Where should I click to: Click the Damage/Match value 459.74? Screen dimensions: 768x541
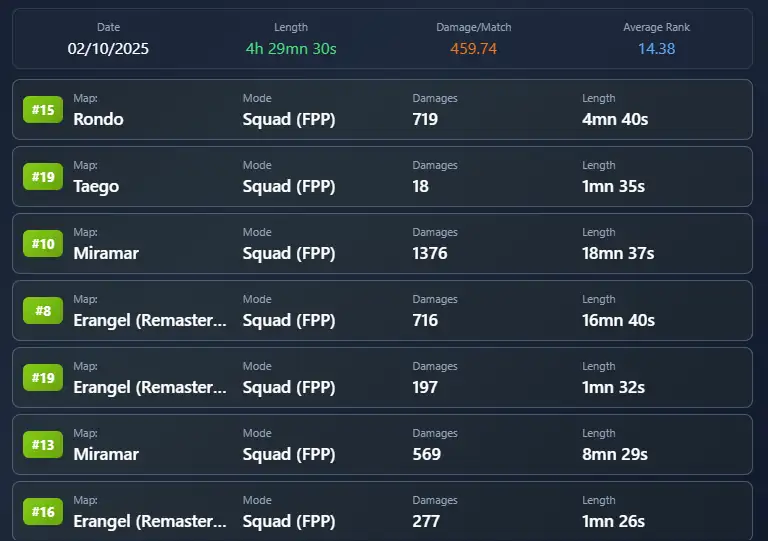(473, 48)
